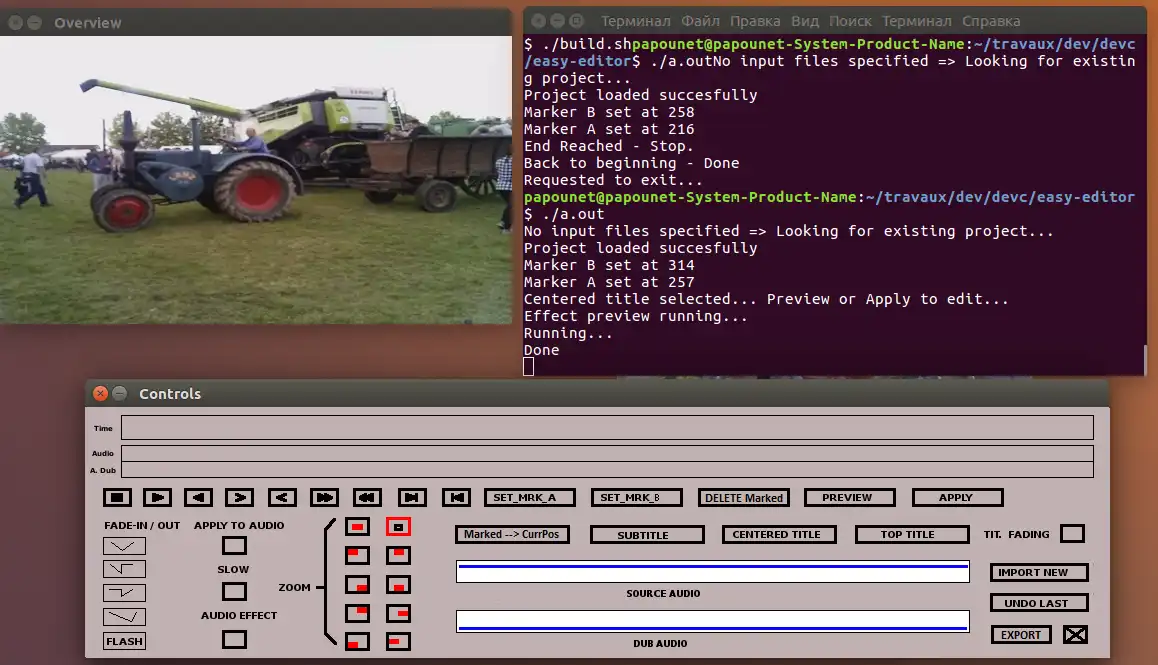Toggle the AUDIO EFFECT checkbox
Image resolution: width=1158 pixels, height=665 pixels.
pyautogui.click(x=234, y=639)
